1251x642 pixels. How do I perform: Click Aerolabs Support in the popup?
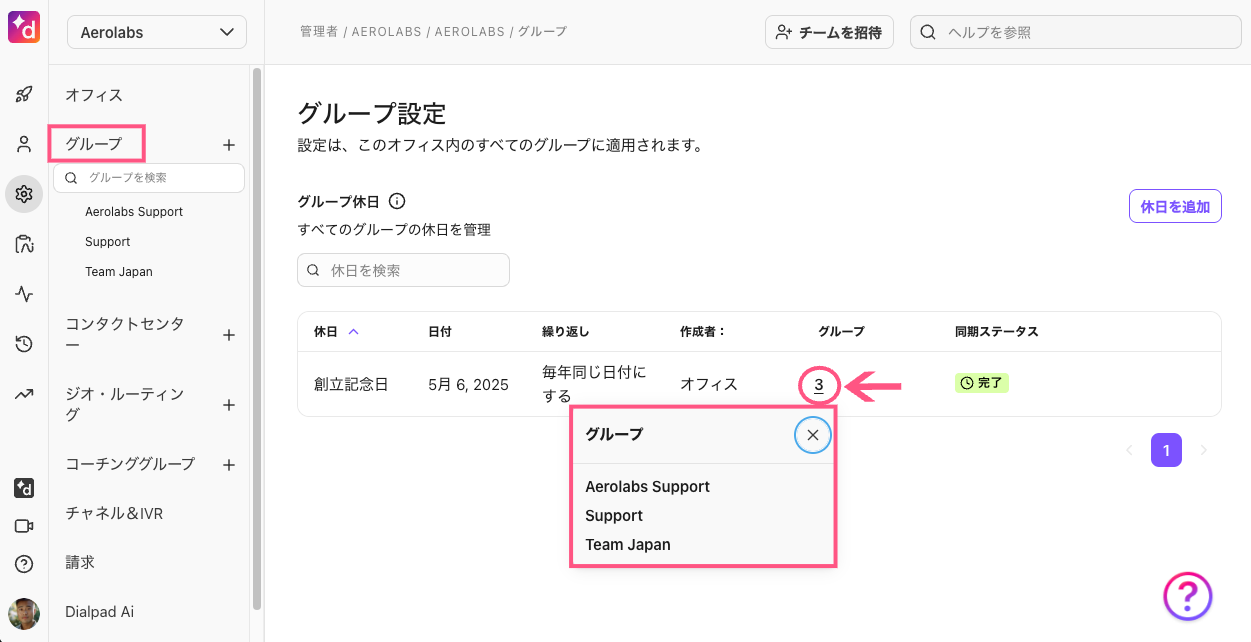coord(647,487)
